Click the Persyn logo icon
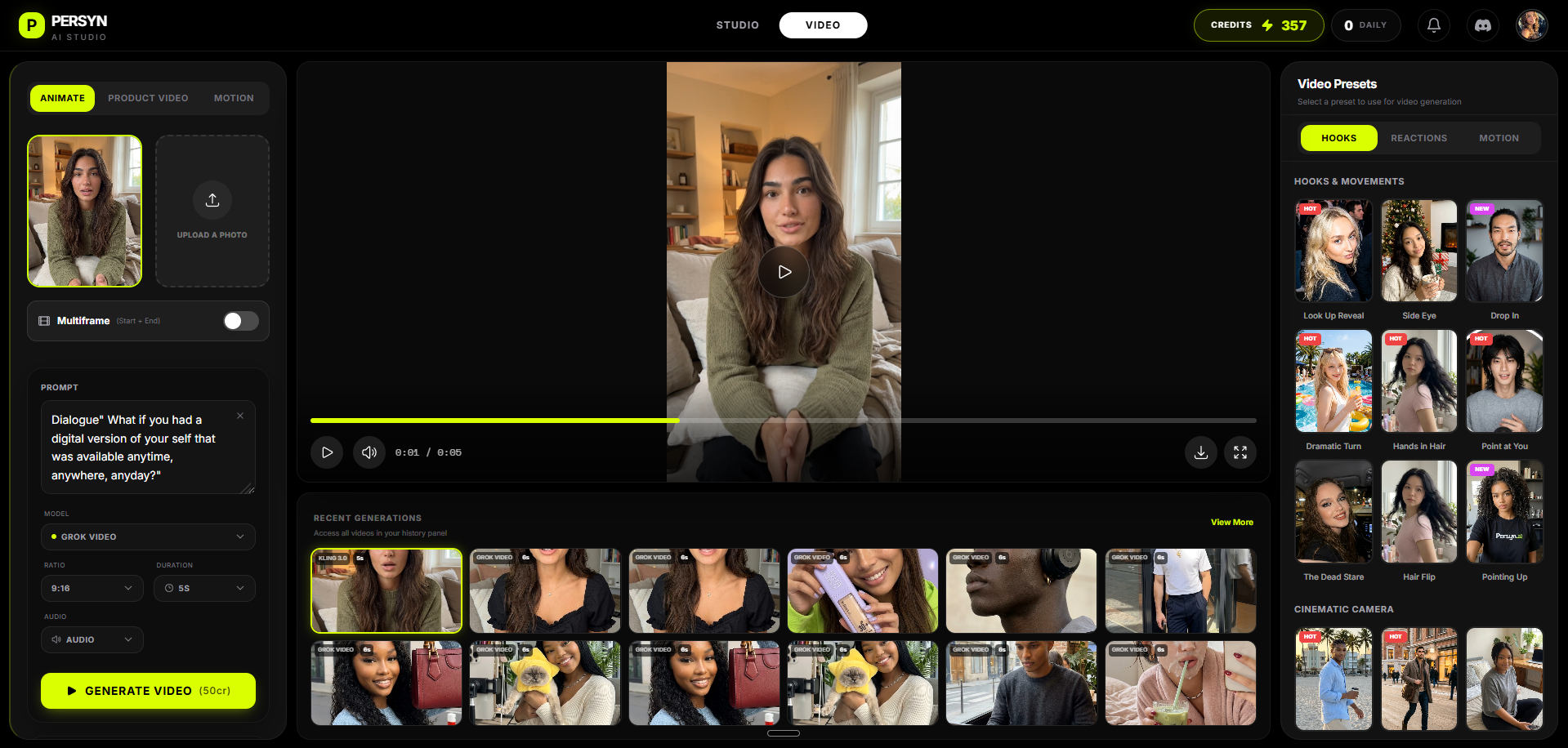Image resolution: width=1568 pixels, height=748 pixels. pyautogui.click(x=31, y=25)
